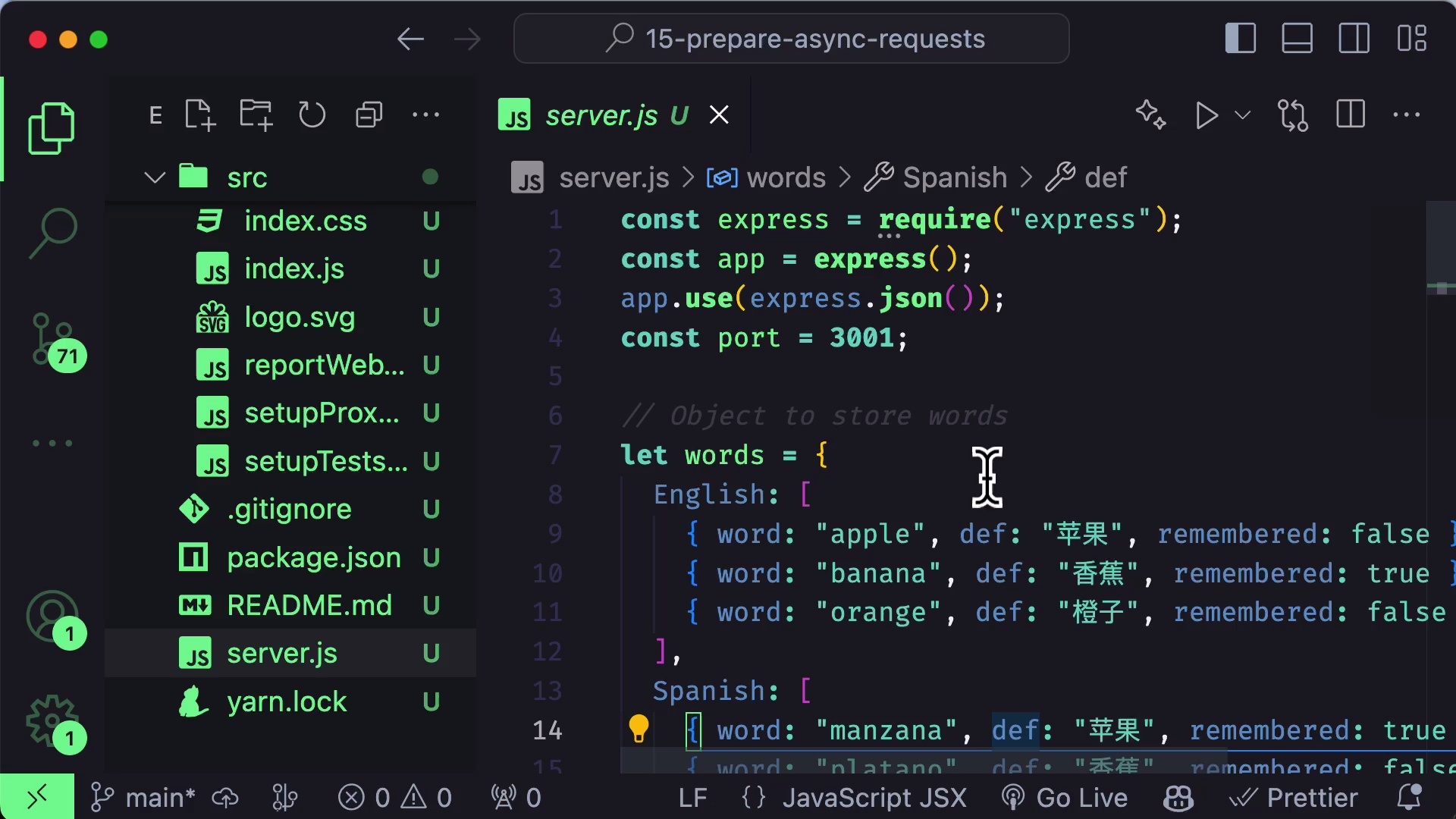1456x819 pixels.
Task: Toggle the secondary side bar
Action: (x=1354, y=39)
